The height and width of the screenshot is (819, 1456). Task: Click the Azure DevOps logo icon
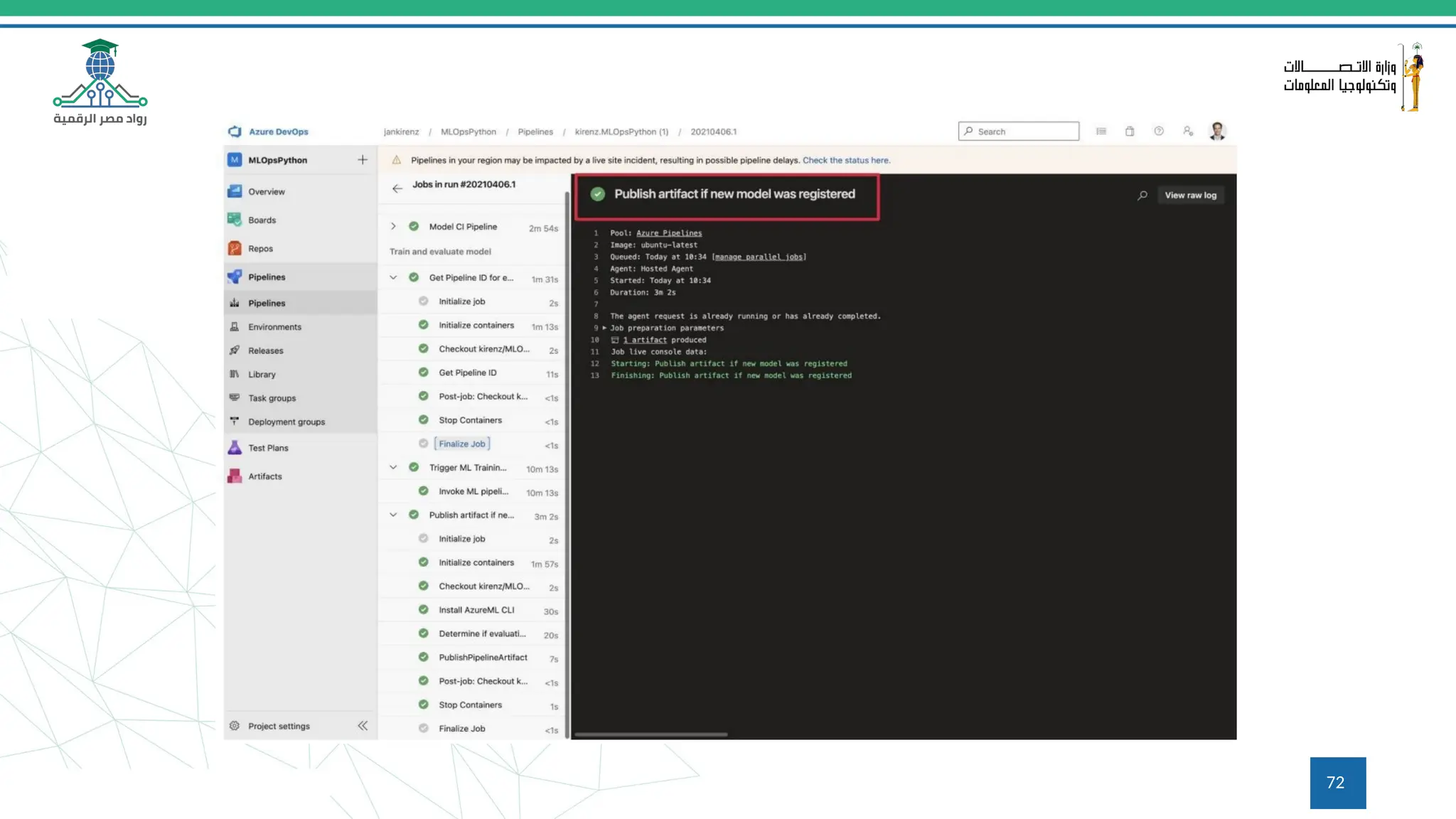pyautogui.click(x=235, y=132)
